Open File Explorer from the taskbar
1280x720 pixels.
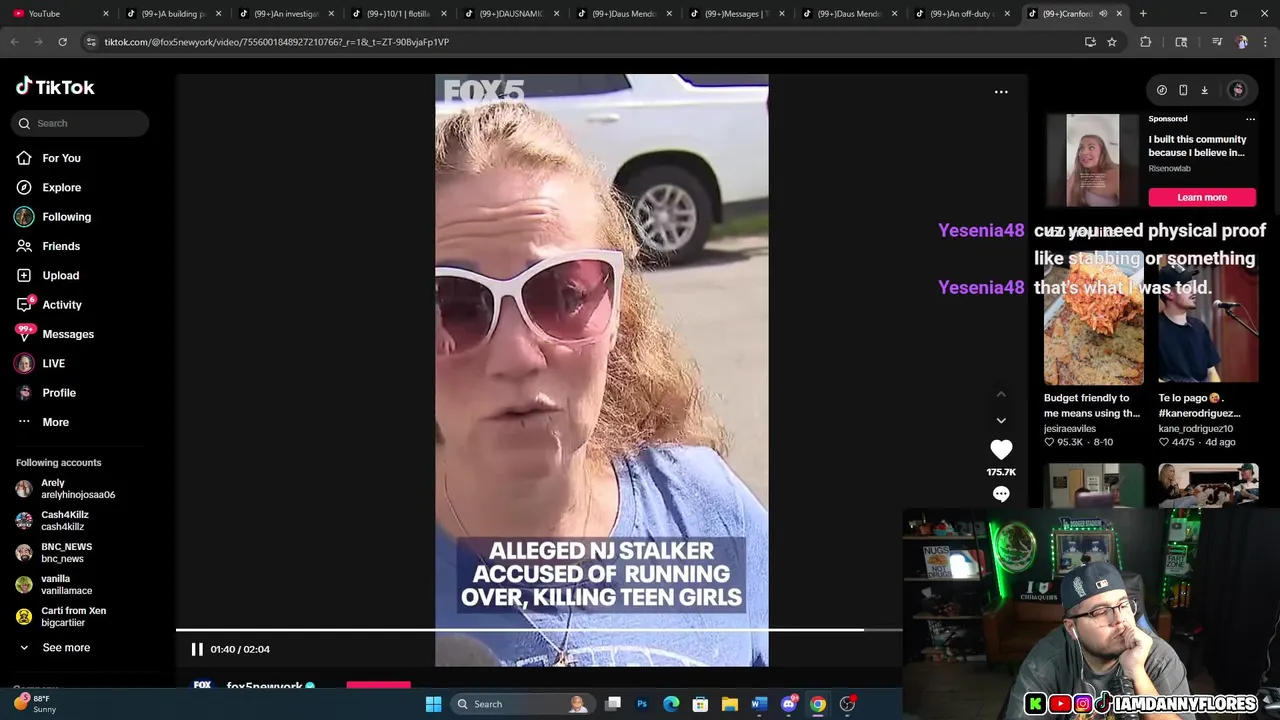pos(730,704)
